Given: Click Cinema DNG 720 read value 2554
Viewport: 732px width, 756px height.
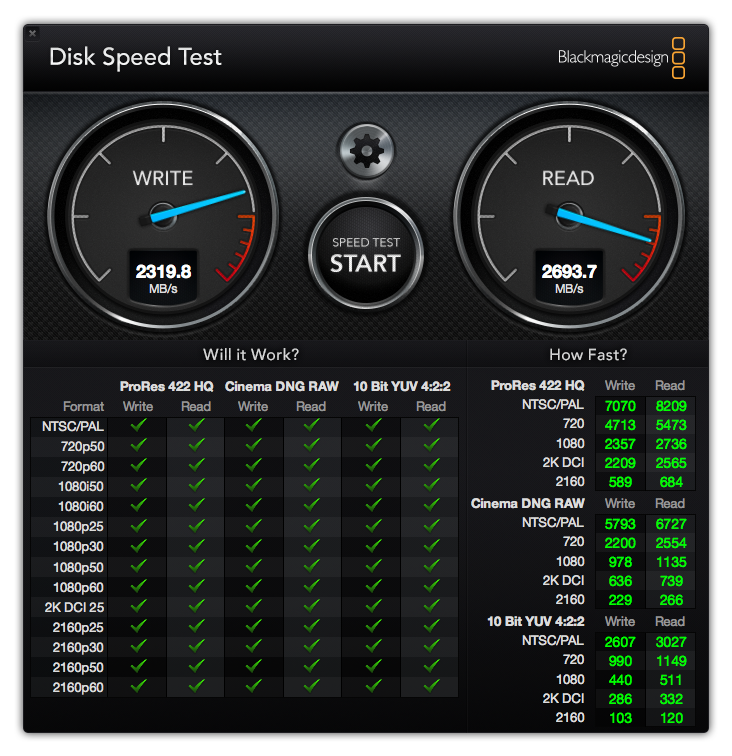Looking at the screenshot, I should [x=671, y=543].
